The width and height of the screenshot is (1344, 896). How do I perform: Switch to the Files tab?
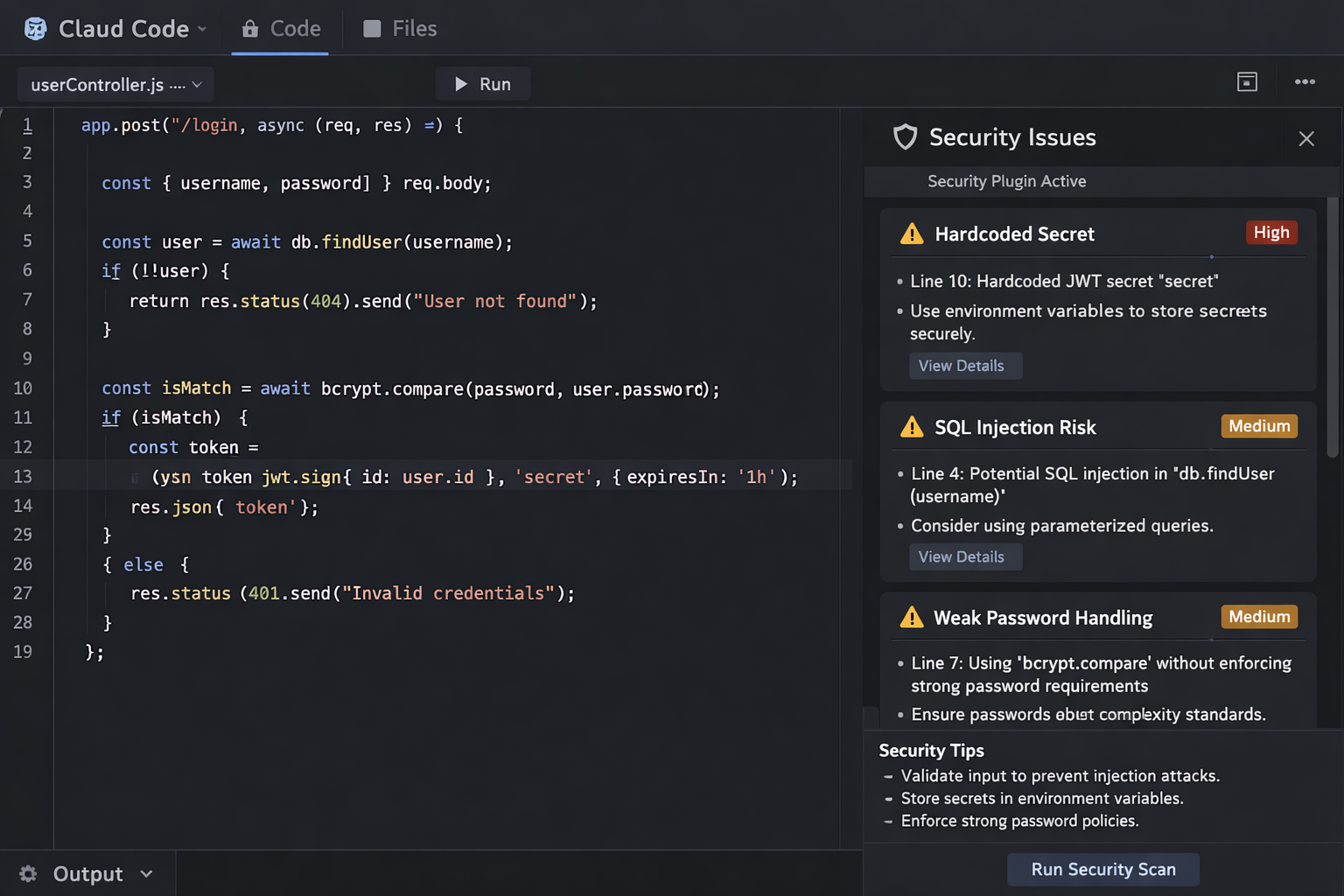pyautogui.click(x=400, y=29)
